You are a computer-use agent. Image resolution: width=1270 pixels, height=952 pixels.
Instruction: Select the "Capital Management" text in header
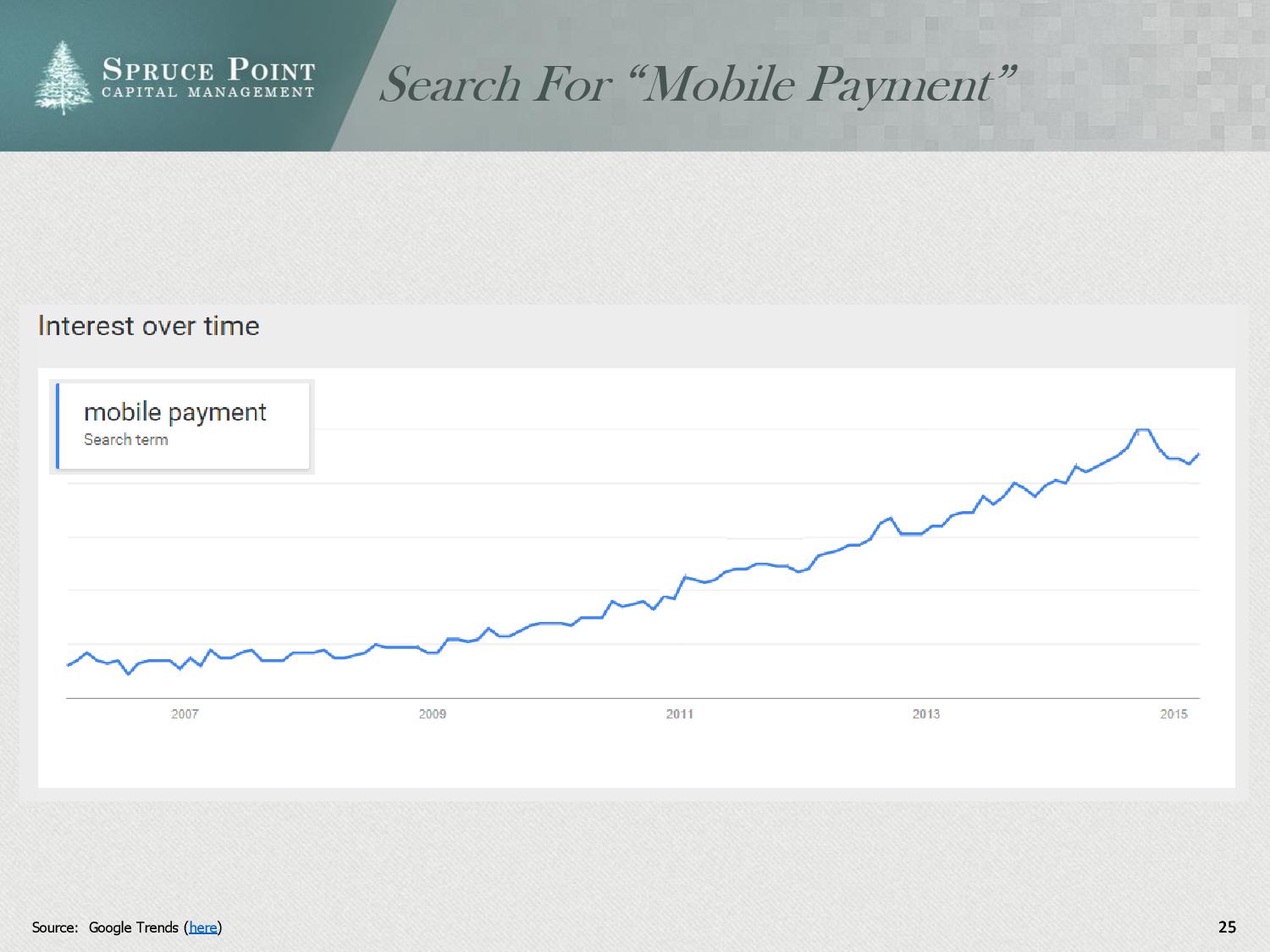tap(208, 92)
